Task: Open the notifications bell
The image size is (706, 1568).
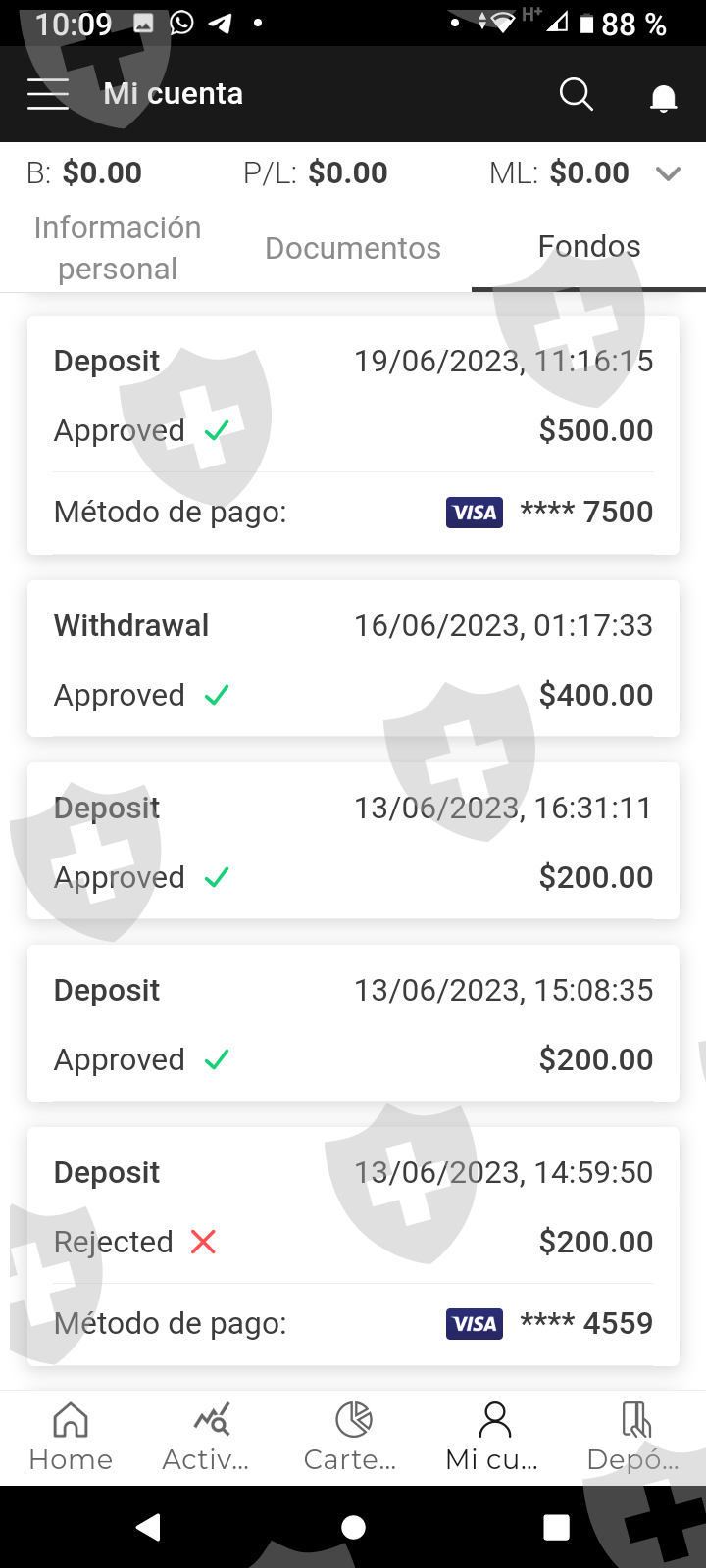Action: [x=664, y=97]
